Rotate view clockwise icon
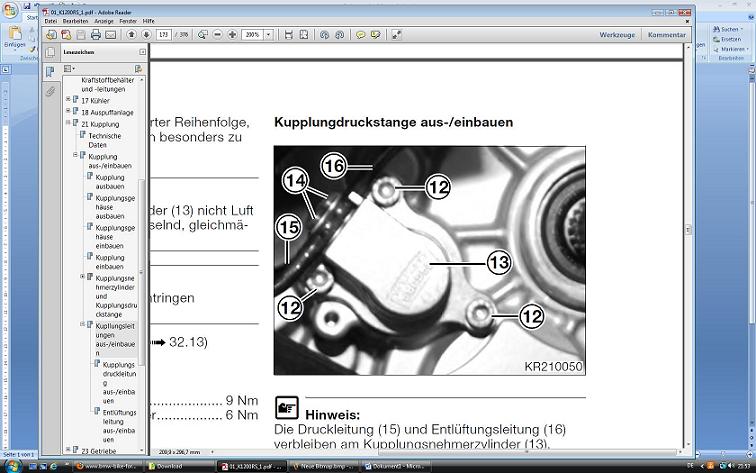Image resolution: width=756 pixels, height=473 pixels. pos(339,35)
